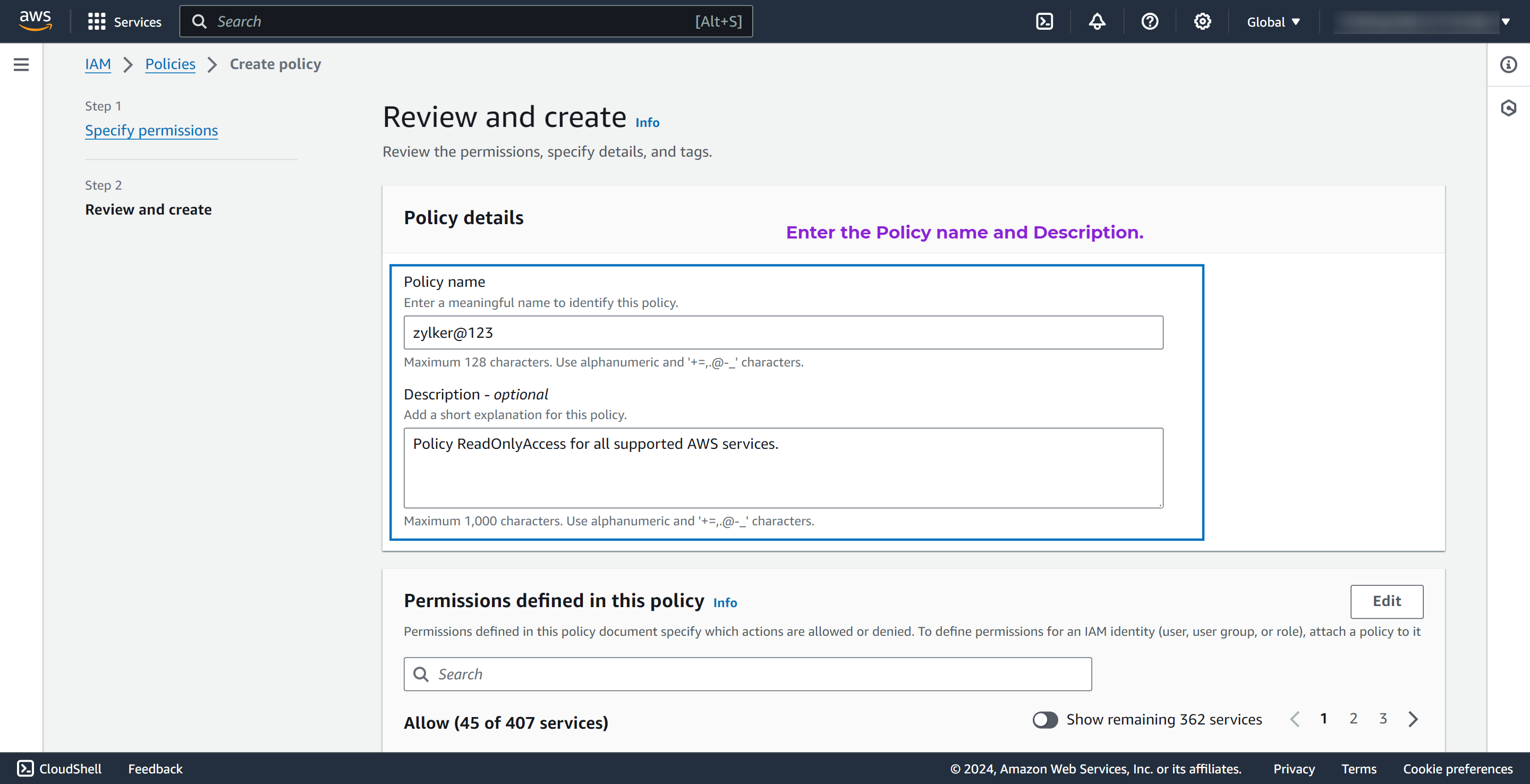
Task: Select page 2 of the services list
Action: coord(1354,718)
